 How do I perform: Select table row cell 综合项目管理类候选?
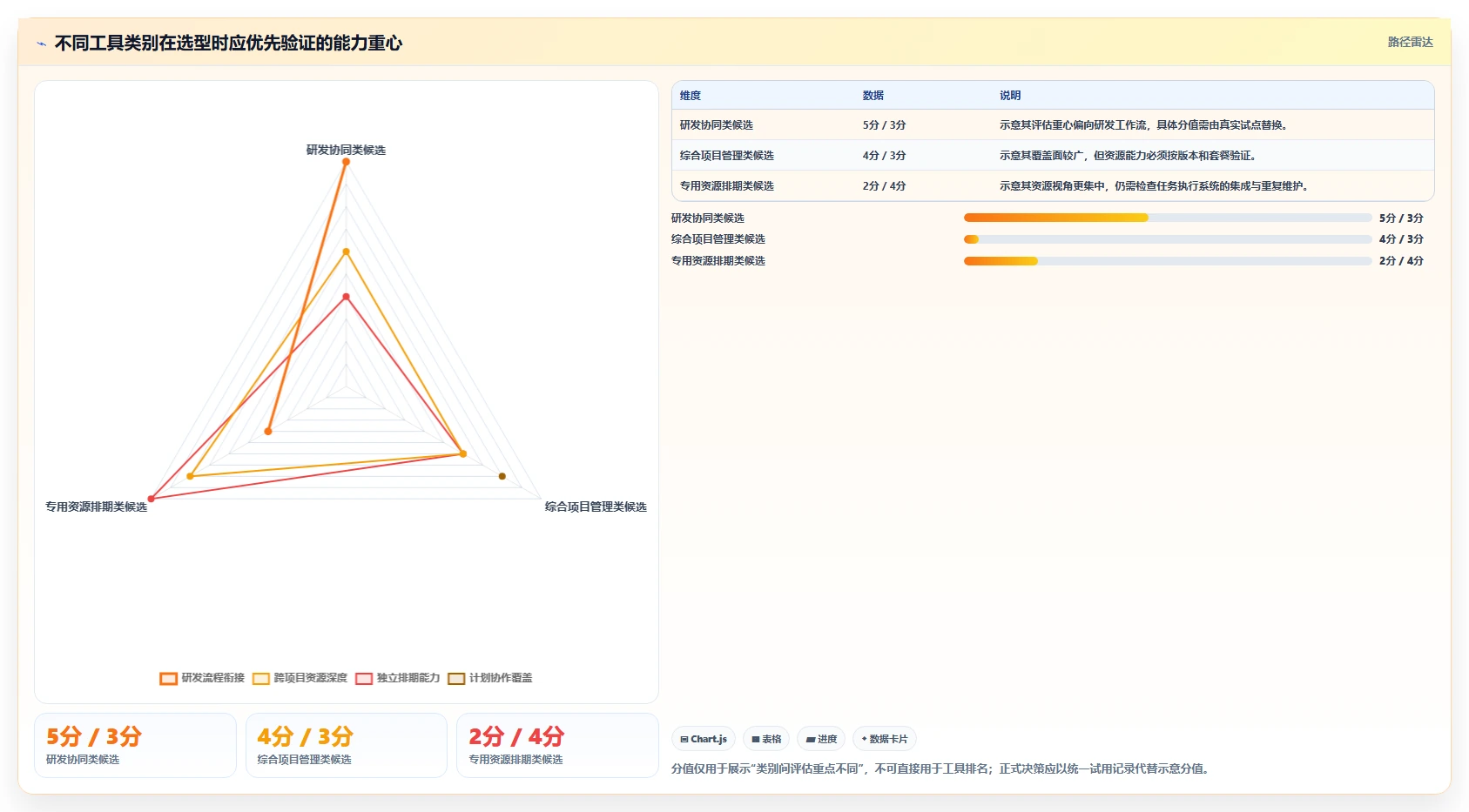coord(727,156)
